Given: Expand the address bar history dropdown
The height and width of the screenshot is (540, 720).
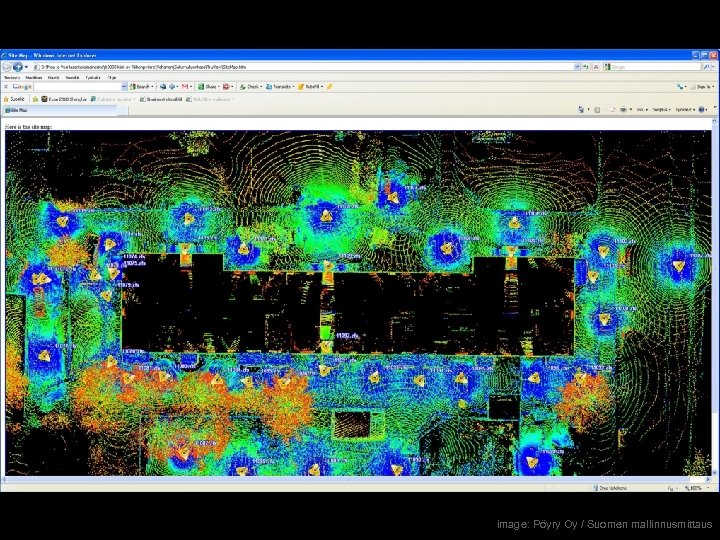Looking at the screenshot, I should 577,67.
